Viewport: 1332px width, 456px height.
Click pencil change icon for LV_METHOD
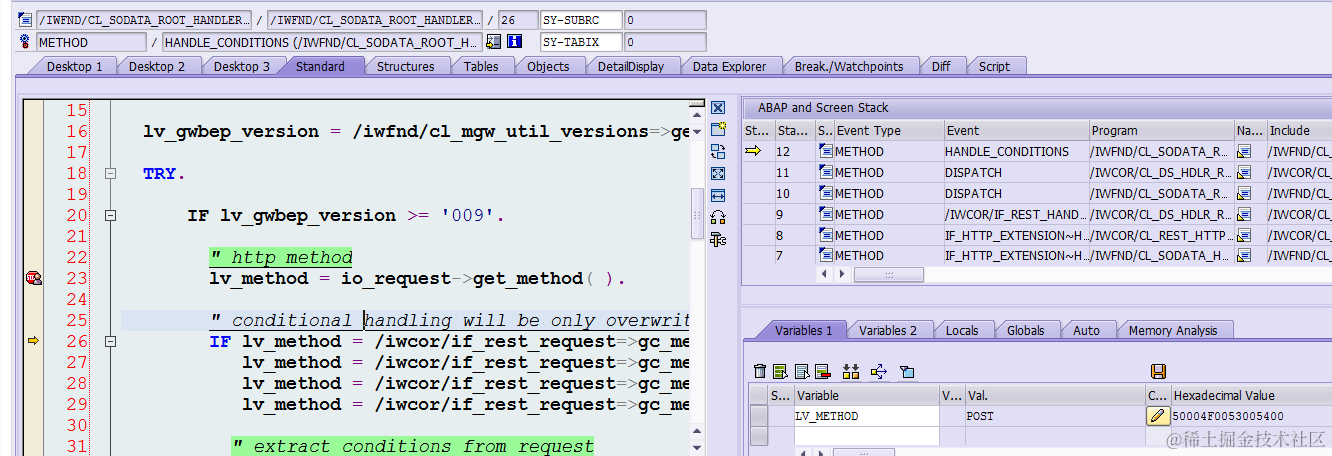click(1157, 416)
